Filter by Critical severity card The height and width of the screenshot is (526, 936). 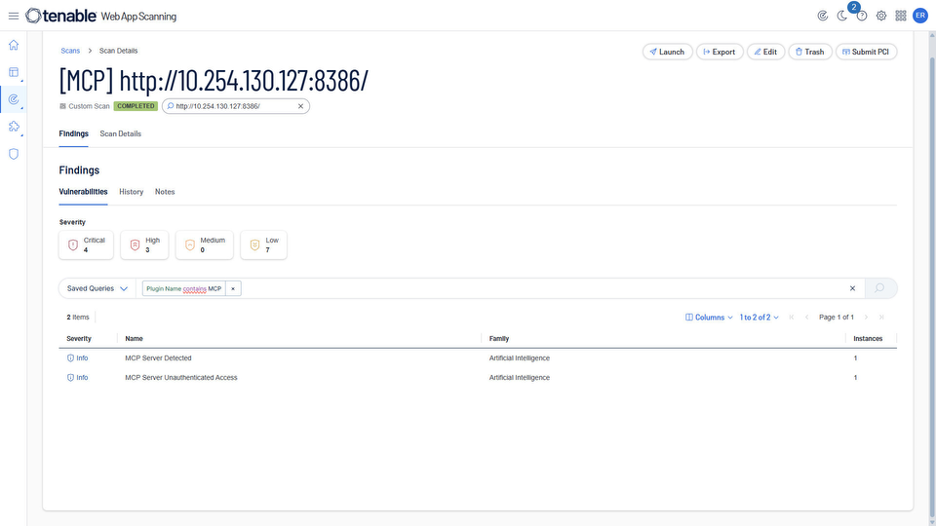tap(86, 245)
